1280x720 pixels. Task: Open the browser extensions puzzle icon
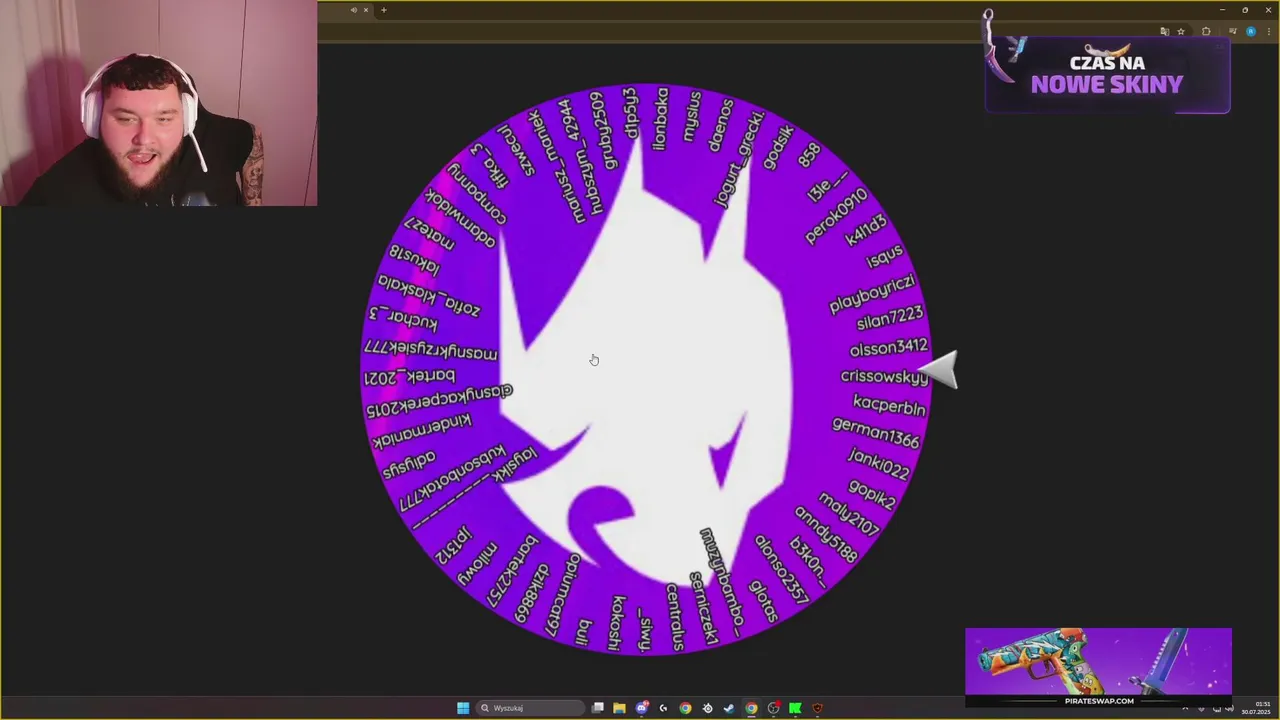1206,31
